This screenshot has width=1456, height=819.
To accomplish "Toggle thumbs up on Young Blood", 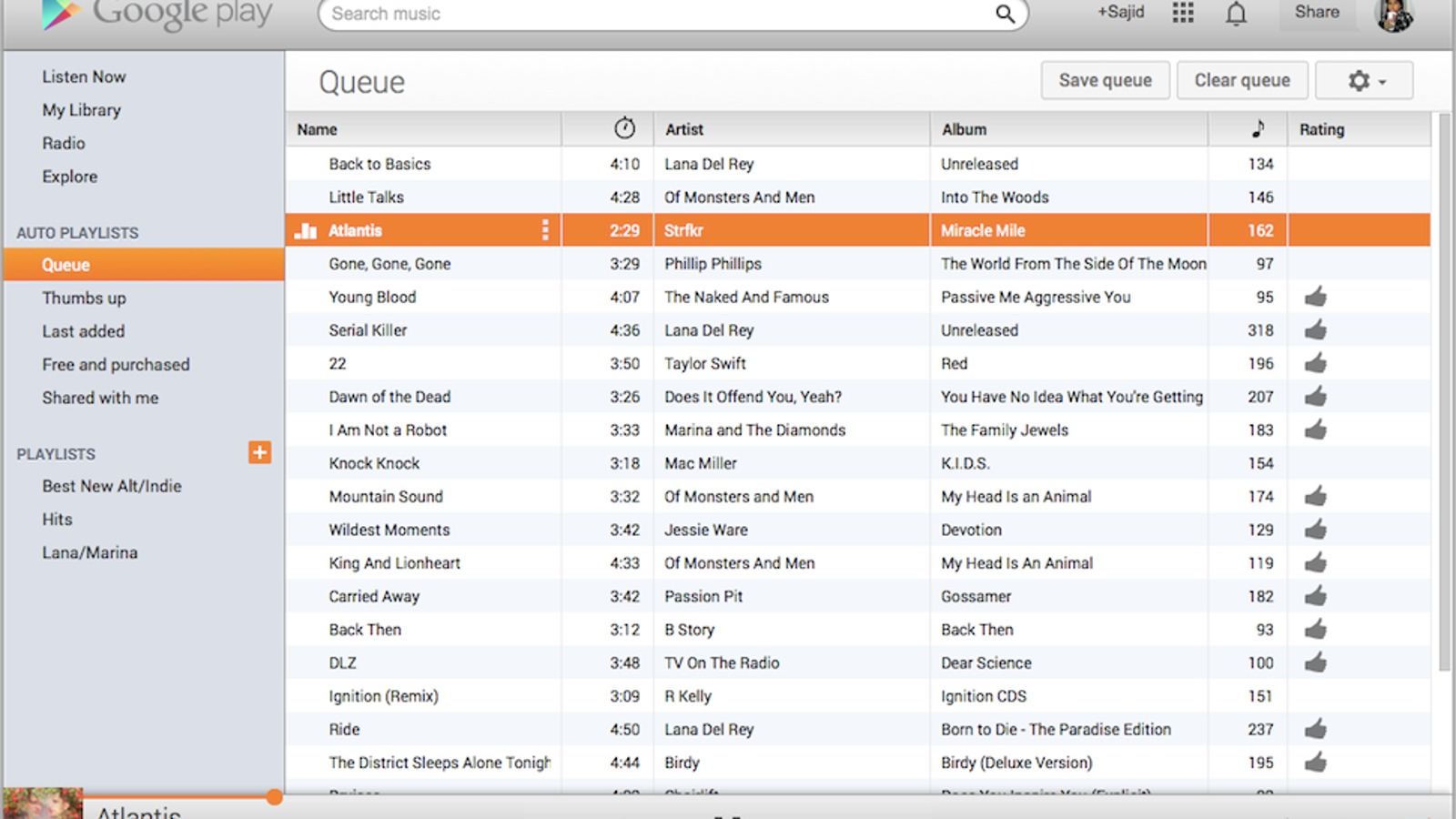I will (1315, 297).
